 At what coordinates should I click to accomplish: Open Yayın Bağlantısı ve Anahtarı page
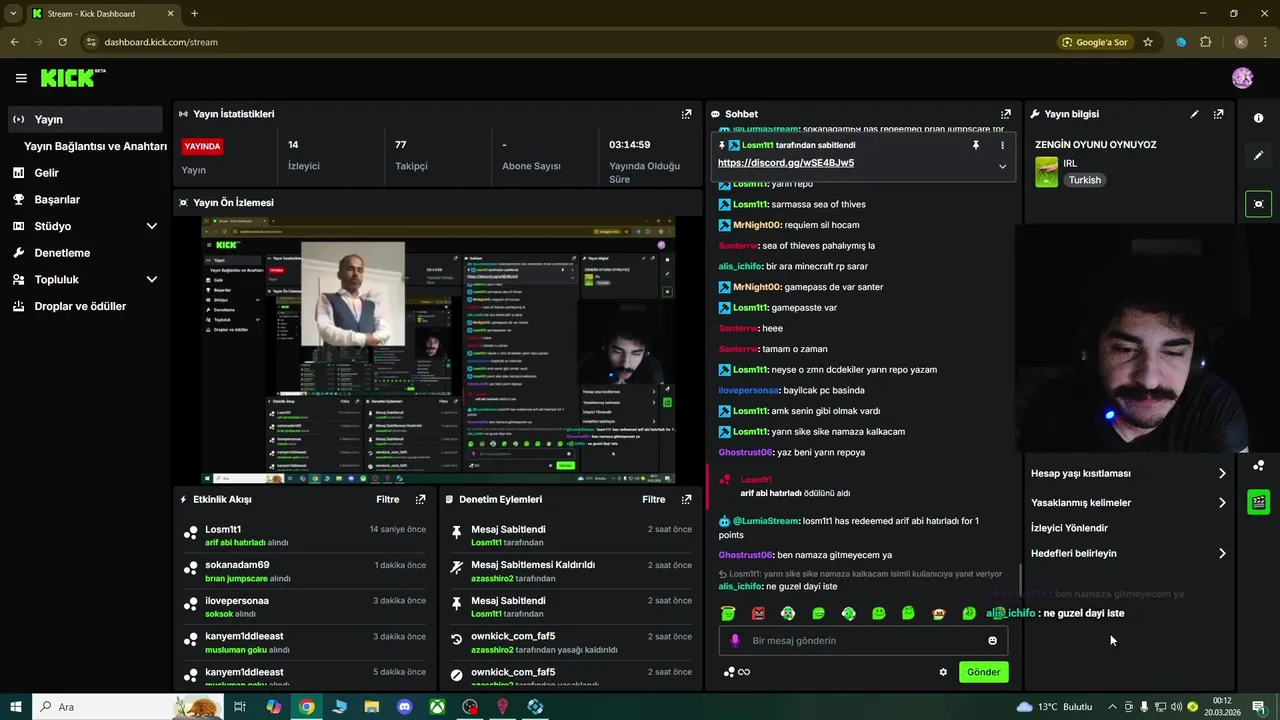[95, 146]
